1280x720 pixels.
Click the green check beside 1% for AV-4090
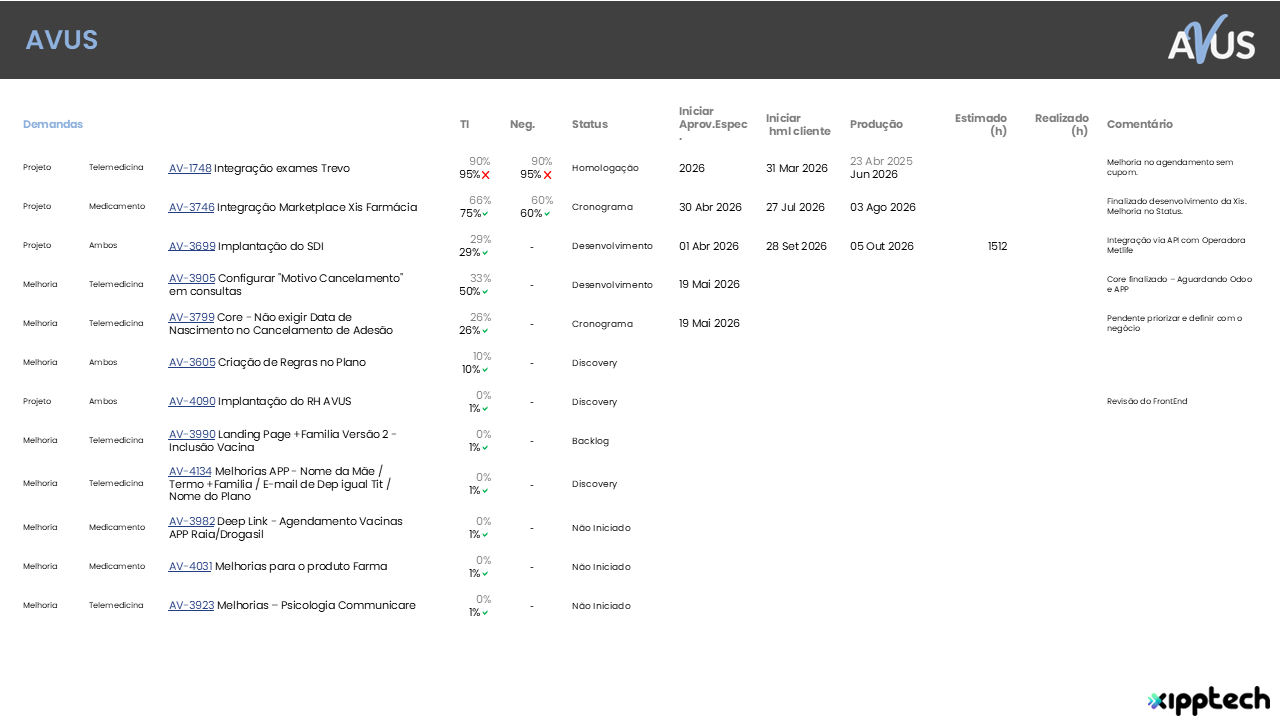485,409
